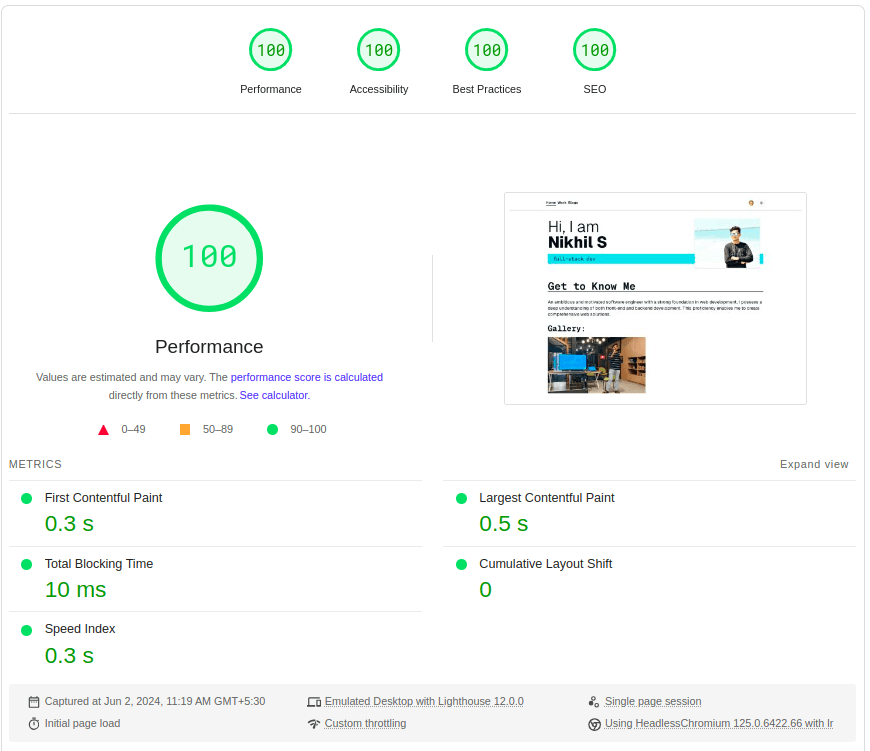This screenshot has width=870, height=751.
Task: Click the orange square for the 50–89 range
Action: pos(185,428)
